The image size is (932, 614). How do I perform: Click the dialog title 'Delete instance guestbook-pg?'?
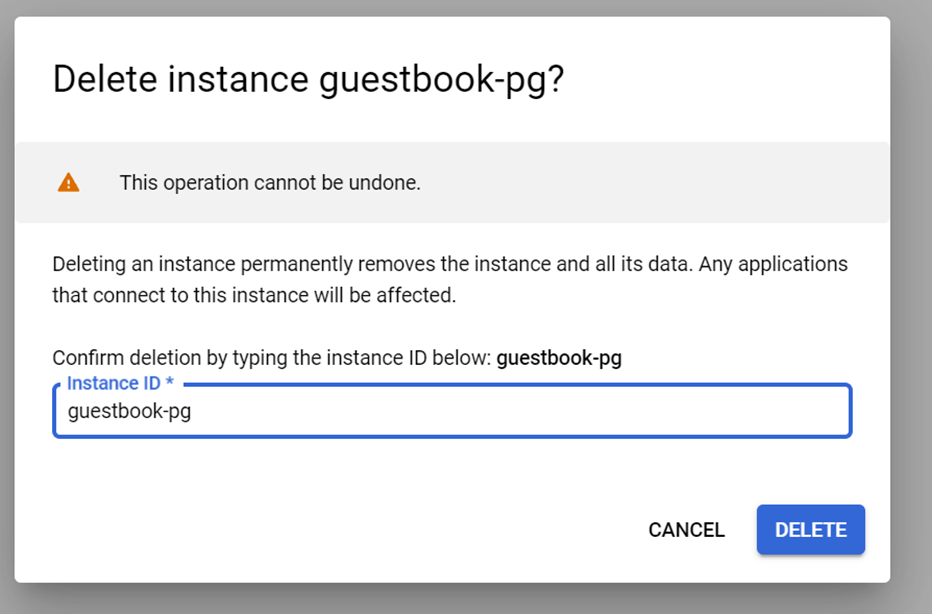tap(308, 79)
